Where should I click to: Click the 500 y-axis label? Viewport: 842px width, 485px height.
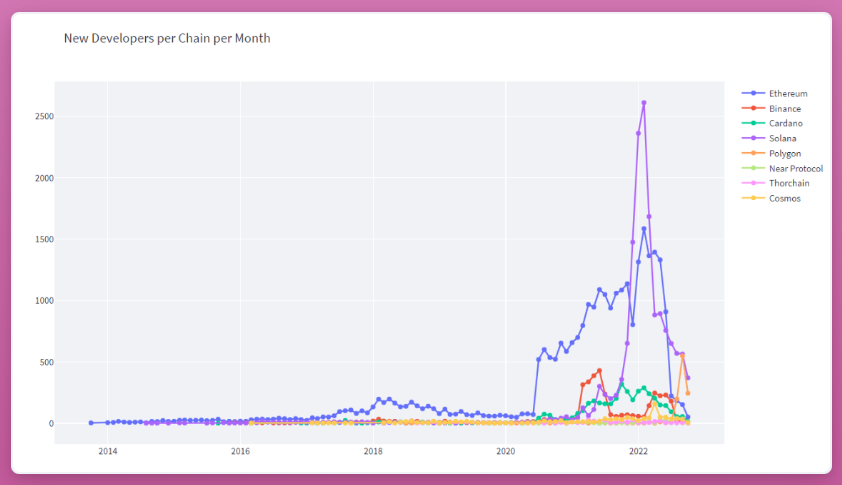coord(47,363)
